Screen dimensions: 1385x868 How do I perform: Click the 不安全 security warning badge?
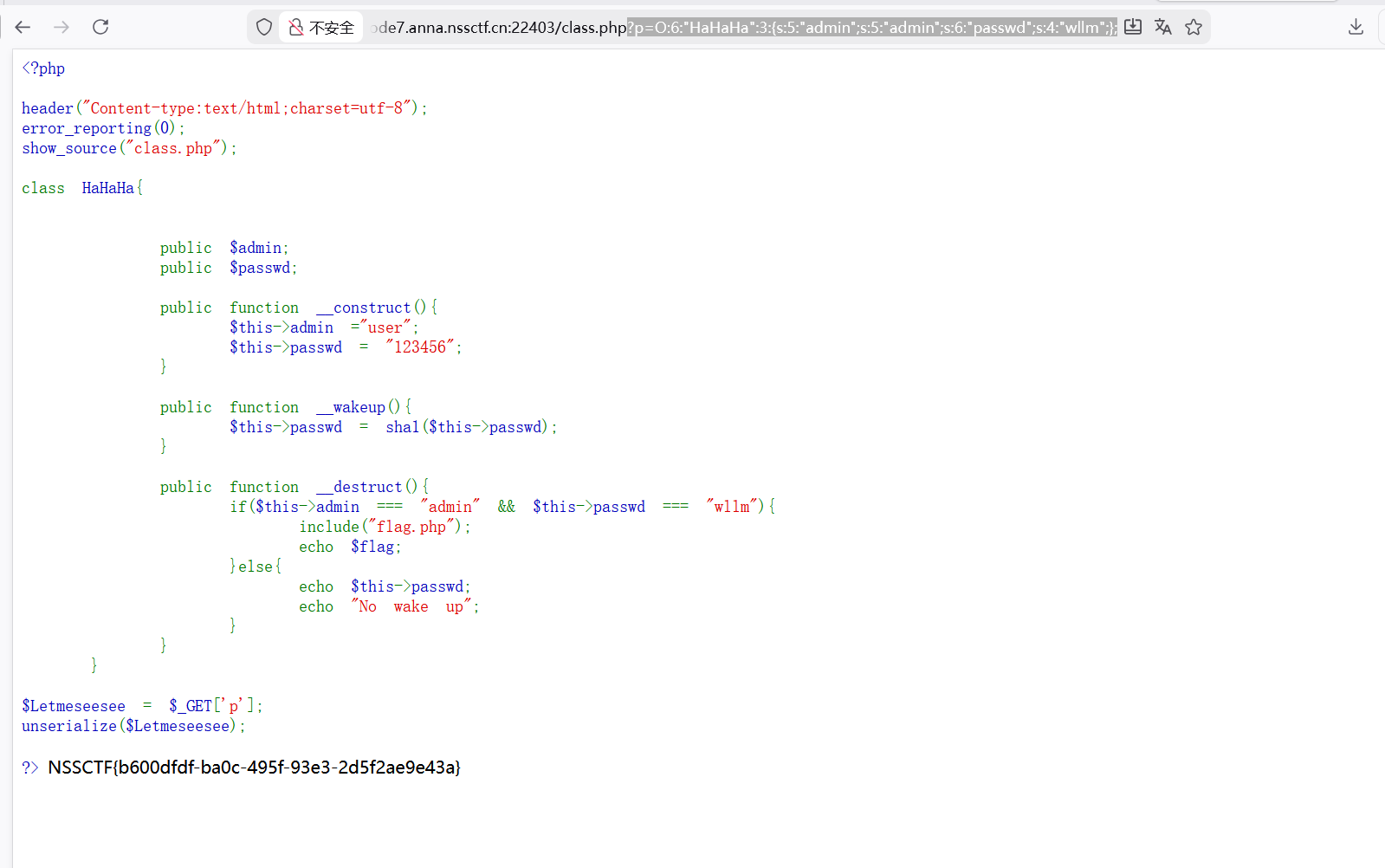(321, 28)
